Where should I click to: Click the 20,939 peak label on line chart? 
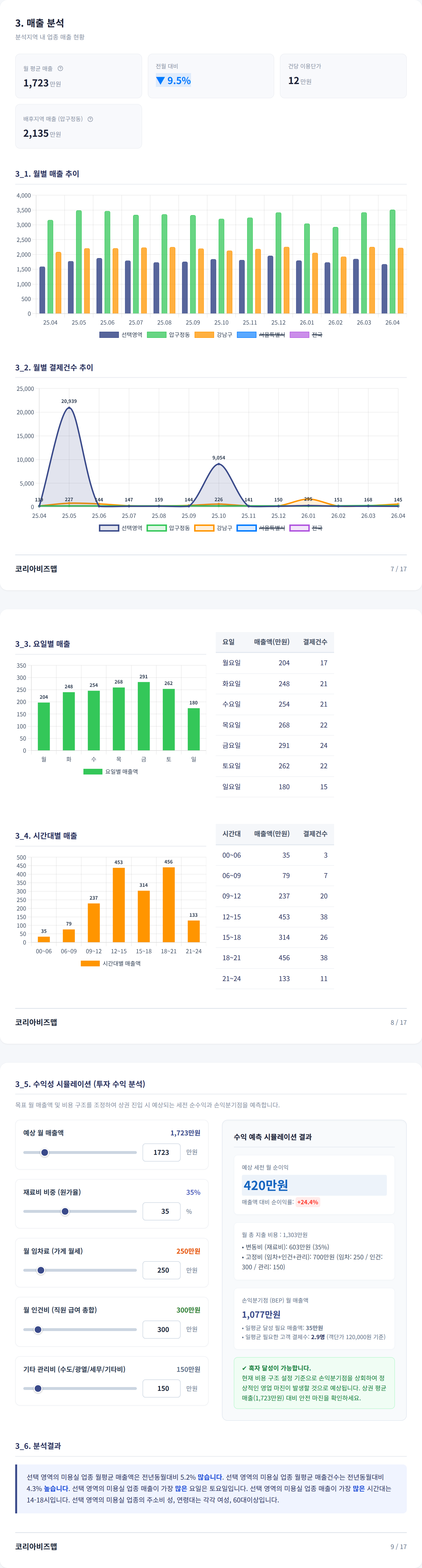[69, 401]
